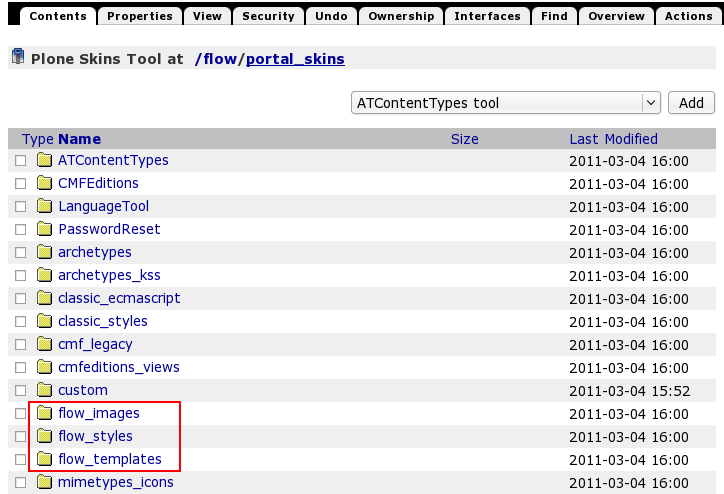Click the Plone Skins Tool icon
This screenshot has width=724, height=494.
(17, 58)
